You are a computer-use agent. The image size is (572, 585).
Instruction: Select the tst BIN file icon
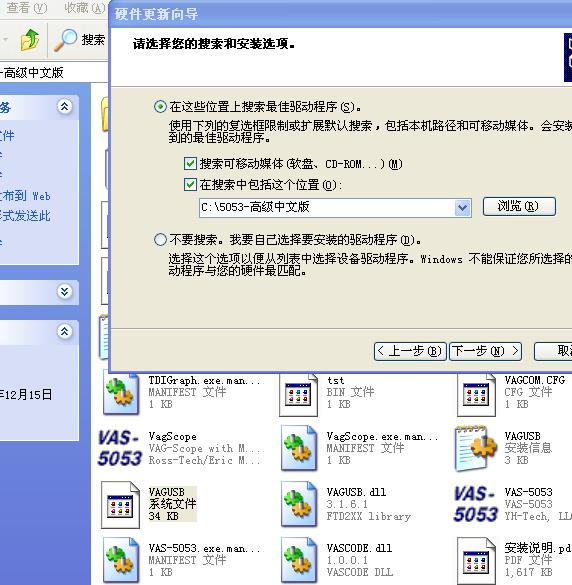click(x=298, y=394)
